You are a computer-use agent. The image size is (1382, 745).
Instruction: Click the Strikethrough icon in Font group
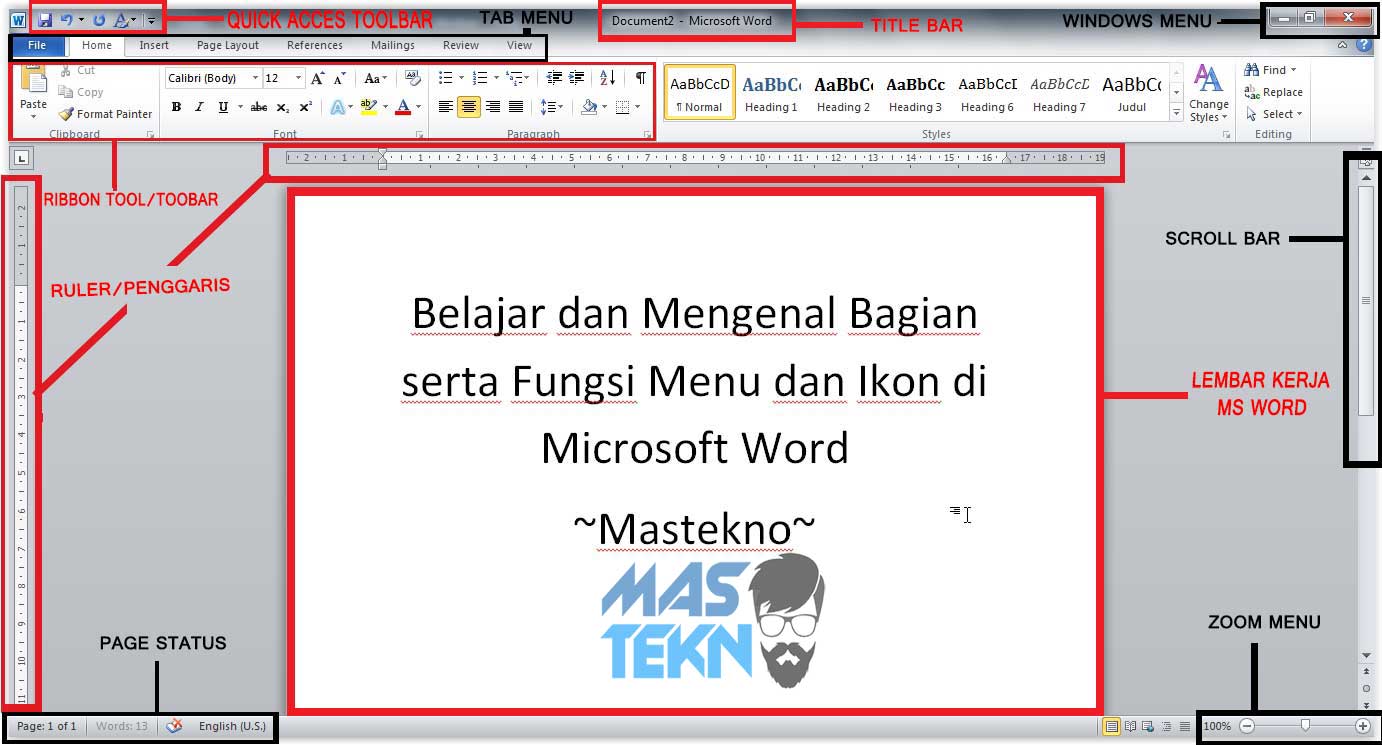coord(259,106)
